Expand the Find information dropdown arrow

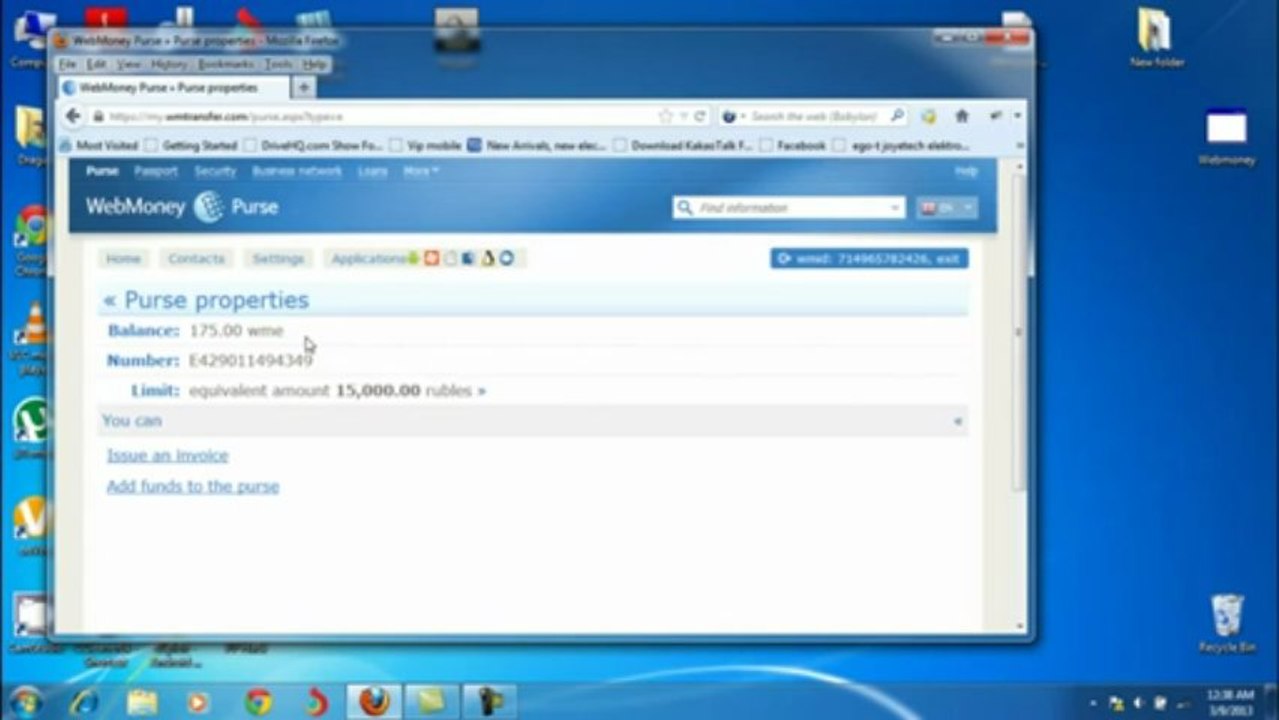coord(895,208)
